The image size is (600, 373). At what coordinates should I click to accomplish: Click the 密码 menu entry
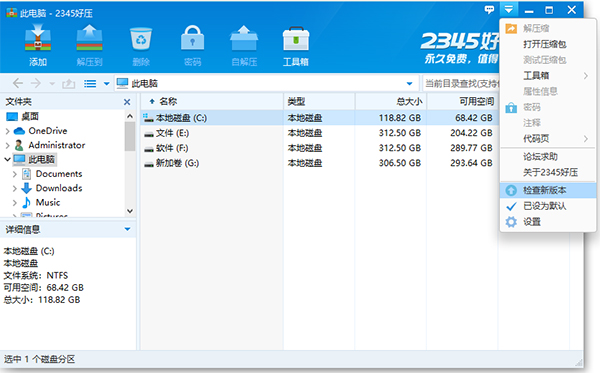click(548, 107)
